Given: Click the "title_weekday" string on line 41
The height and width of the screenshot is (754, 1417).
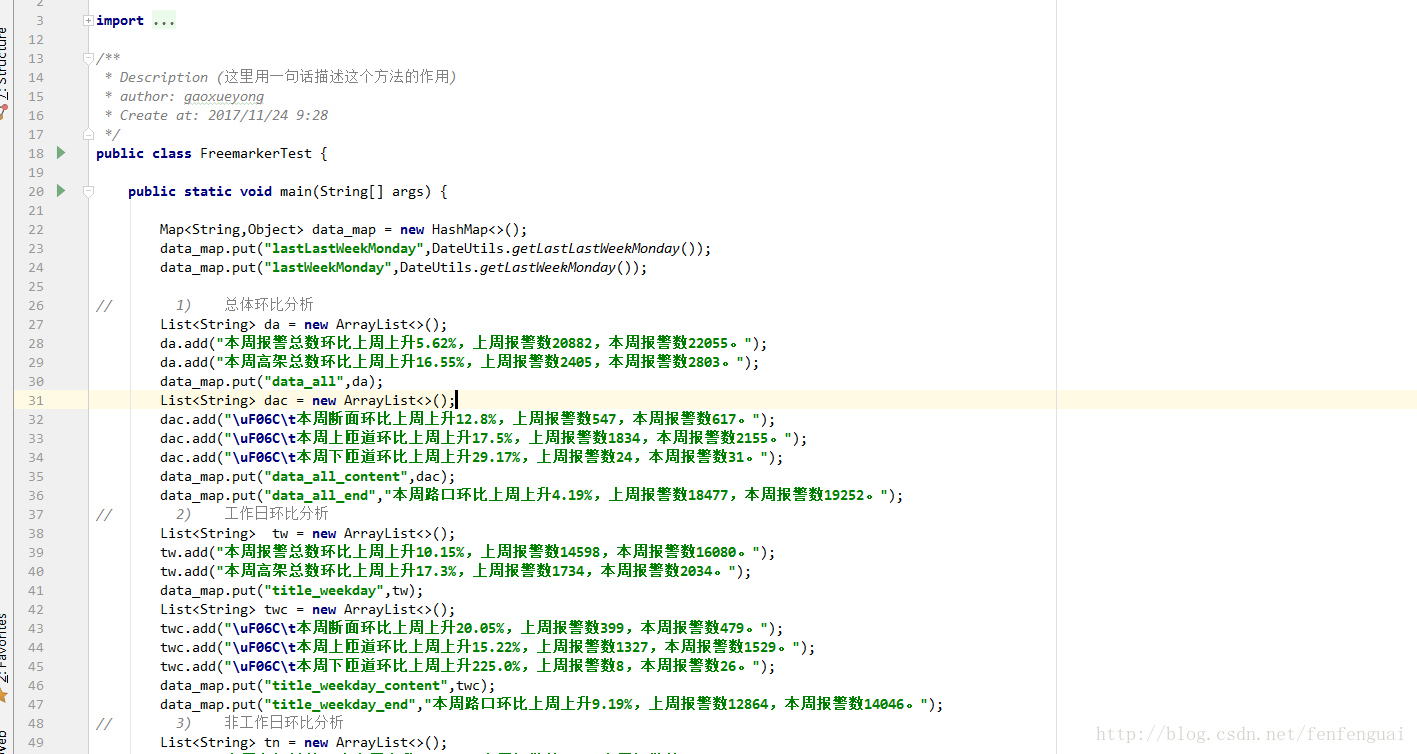Looking at the screenshot, I should click(x=324, y=590).
